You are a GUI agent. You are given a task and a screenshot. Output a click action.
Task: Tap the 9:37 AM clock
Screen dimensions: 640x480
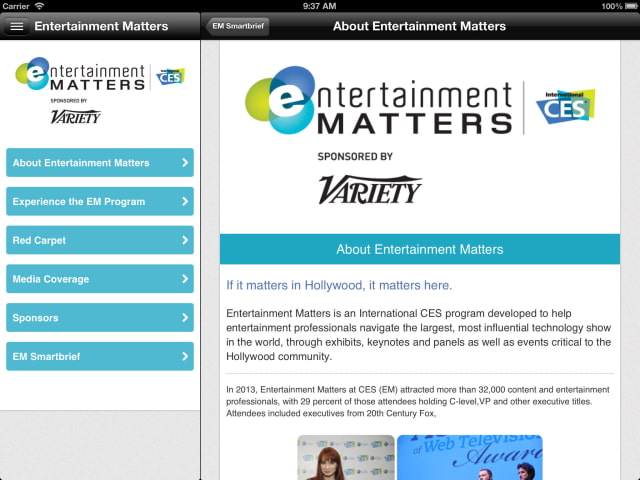click(320, 6)
